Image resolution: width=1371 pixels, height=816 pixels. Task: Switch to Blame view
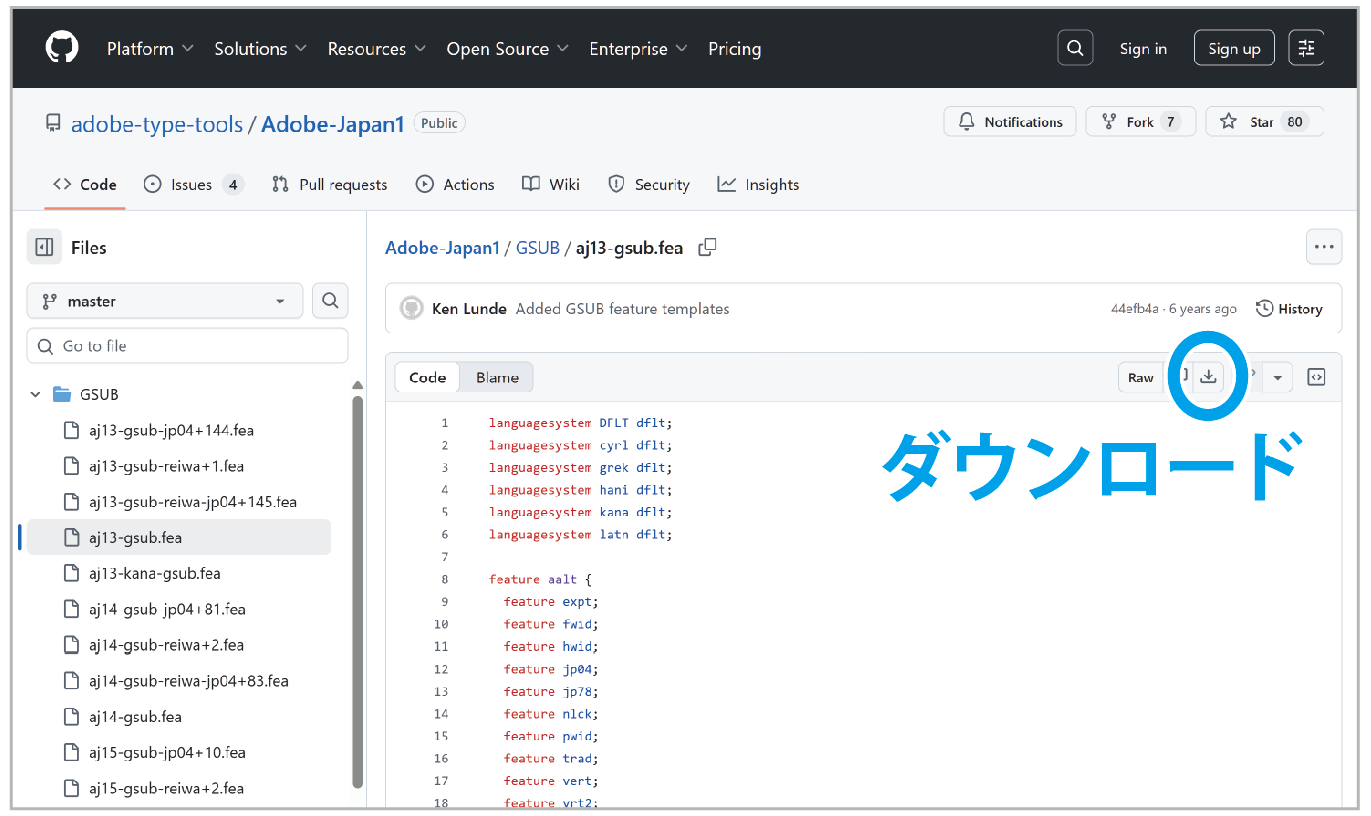497,377
